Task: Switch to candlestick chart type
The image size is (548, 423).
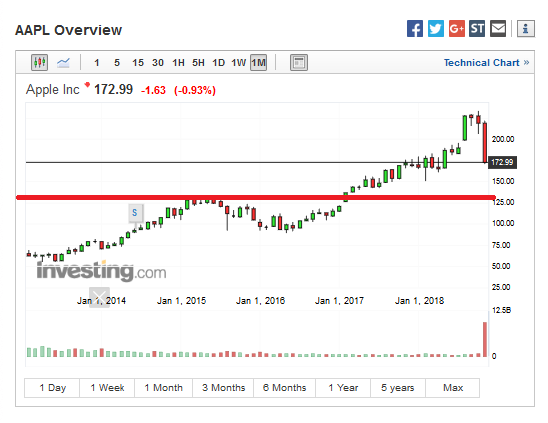Action: (39, 63)
